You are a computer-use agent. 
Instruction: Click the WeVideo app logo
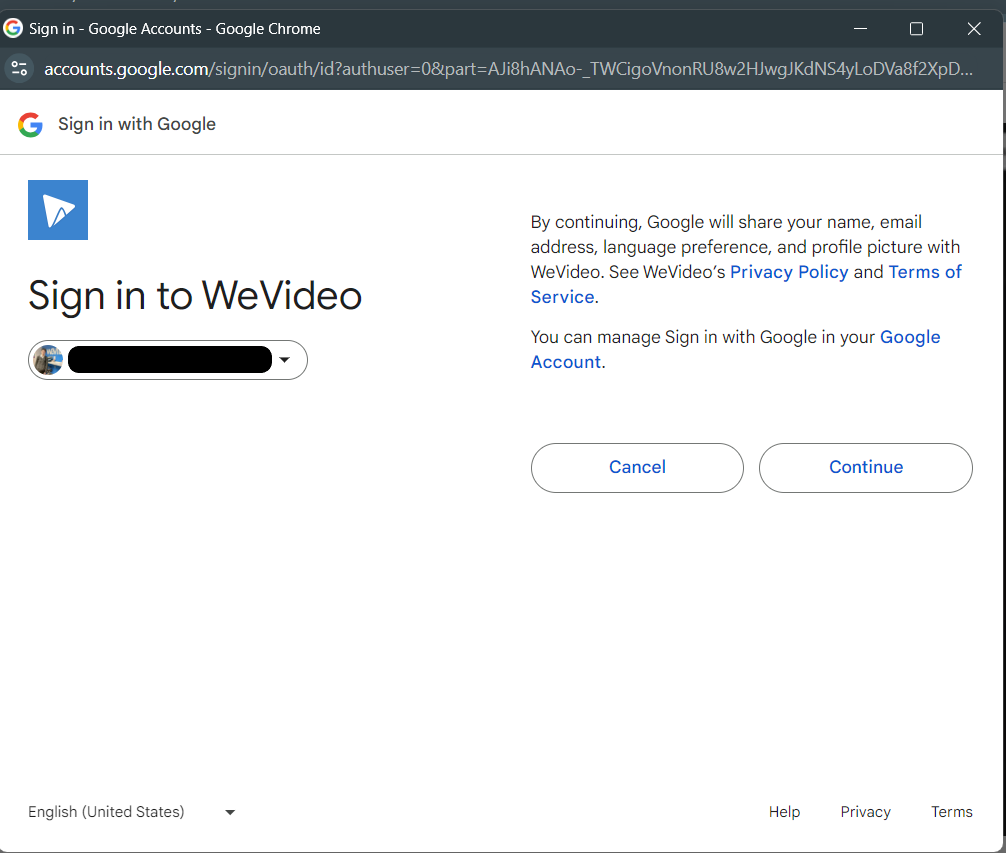58,210
